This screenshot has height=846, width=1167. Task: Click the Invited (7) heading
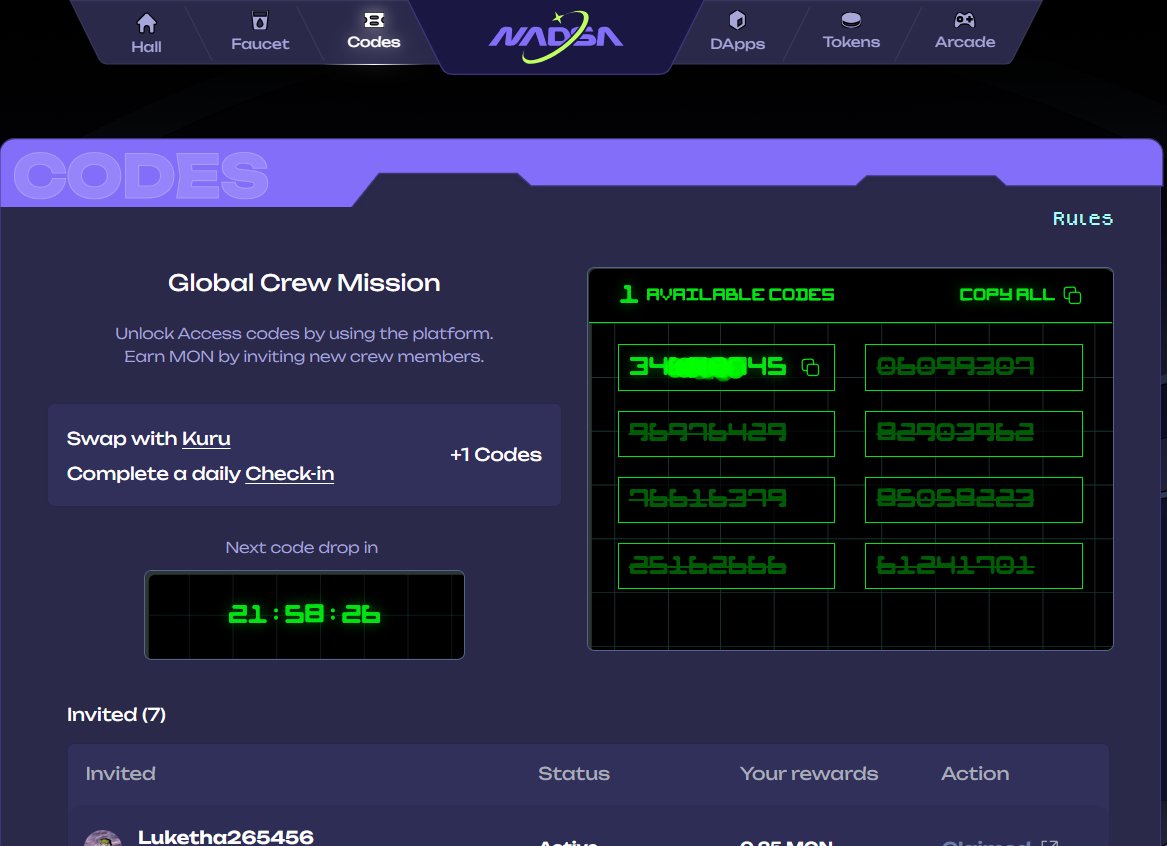pyautogui.click(x=116, y=714)
